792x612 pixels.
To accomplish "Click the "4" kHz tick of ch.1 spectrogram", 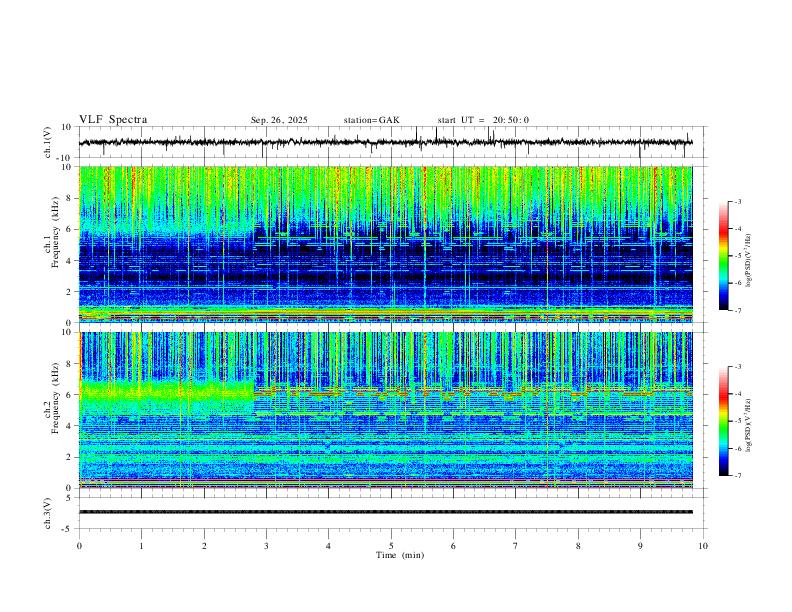I will pos(68,261).
